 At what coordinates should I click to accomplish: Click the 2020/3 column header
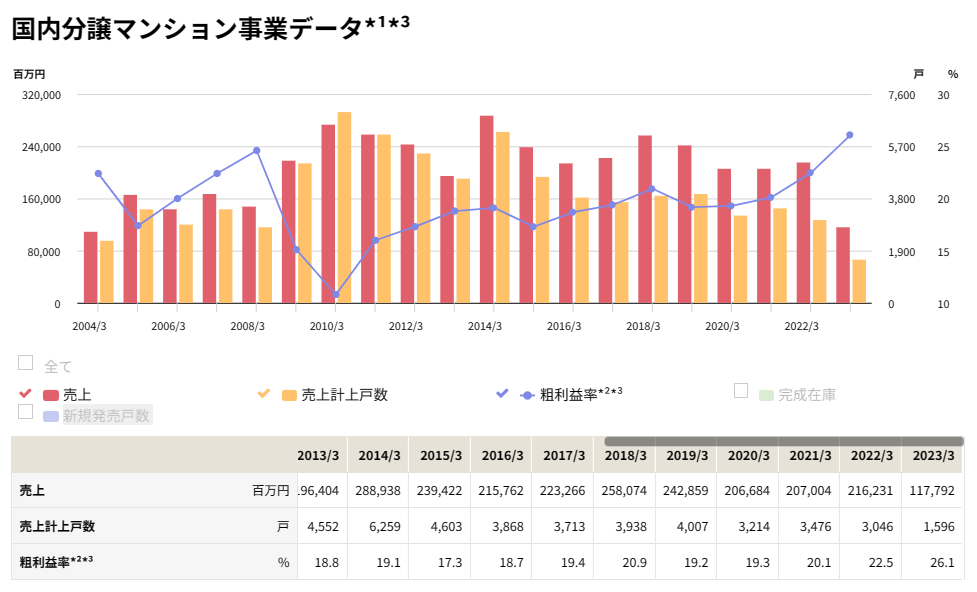click(748, 456)
